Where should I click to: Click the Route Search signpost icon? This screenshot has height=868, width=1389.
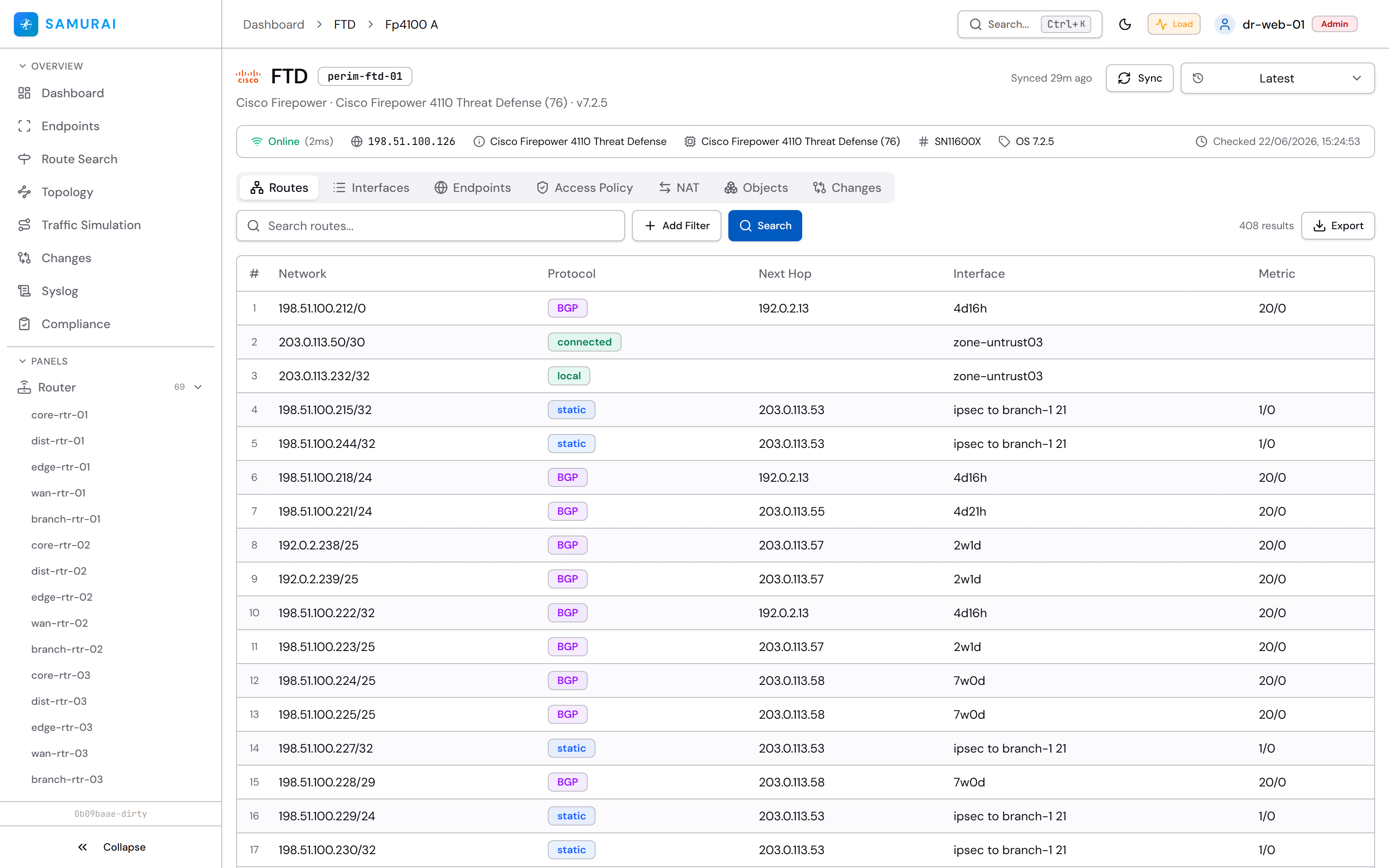24,159
